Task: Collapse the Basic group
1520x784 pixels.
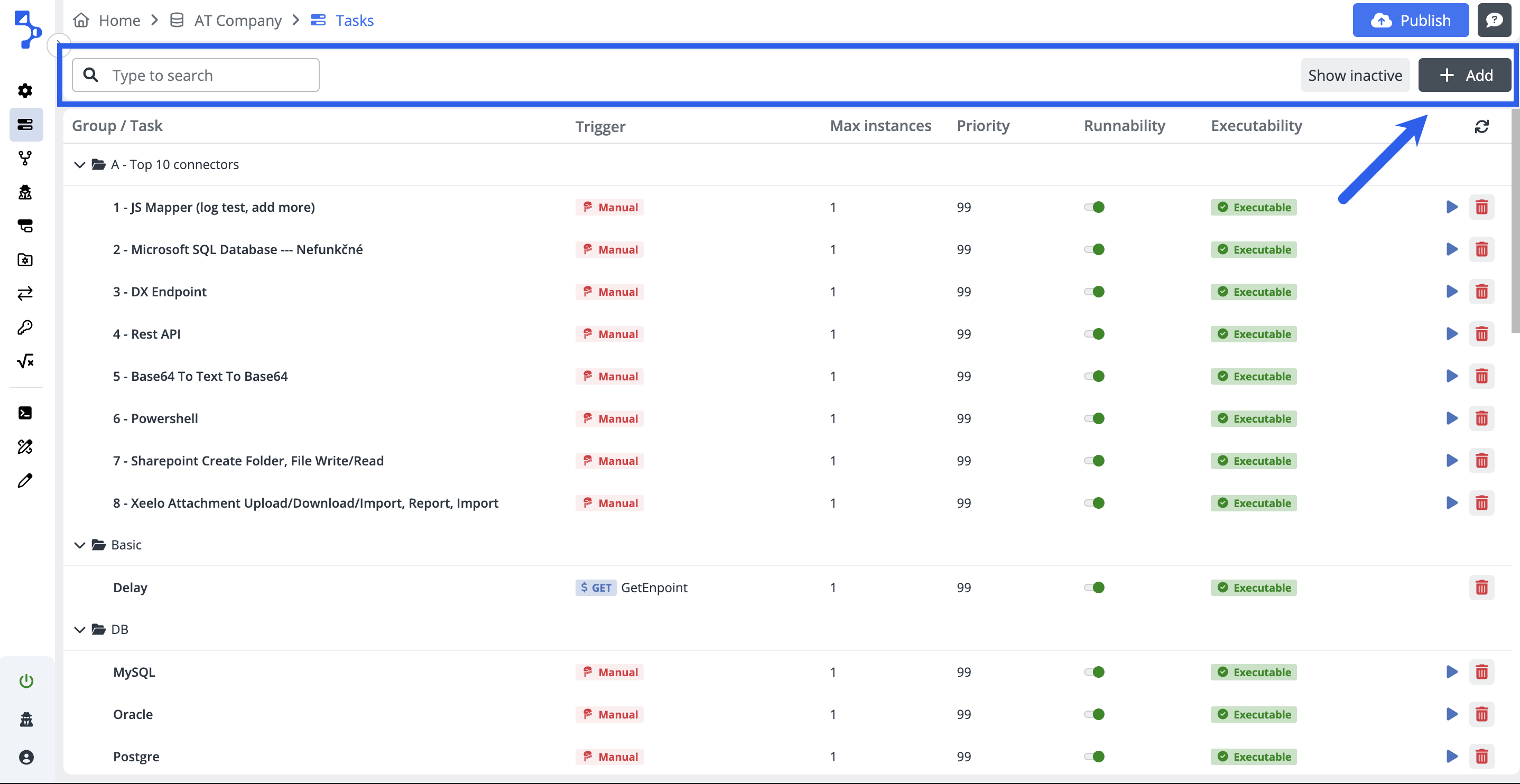Action: (x=80, y=545)
